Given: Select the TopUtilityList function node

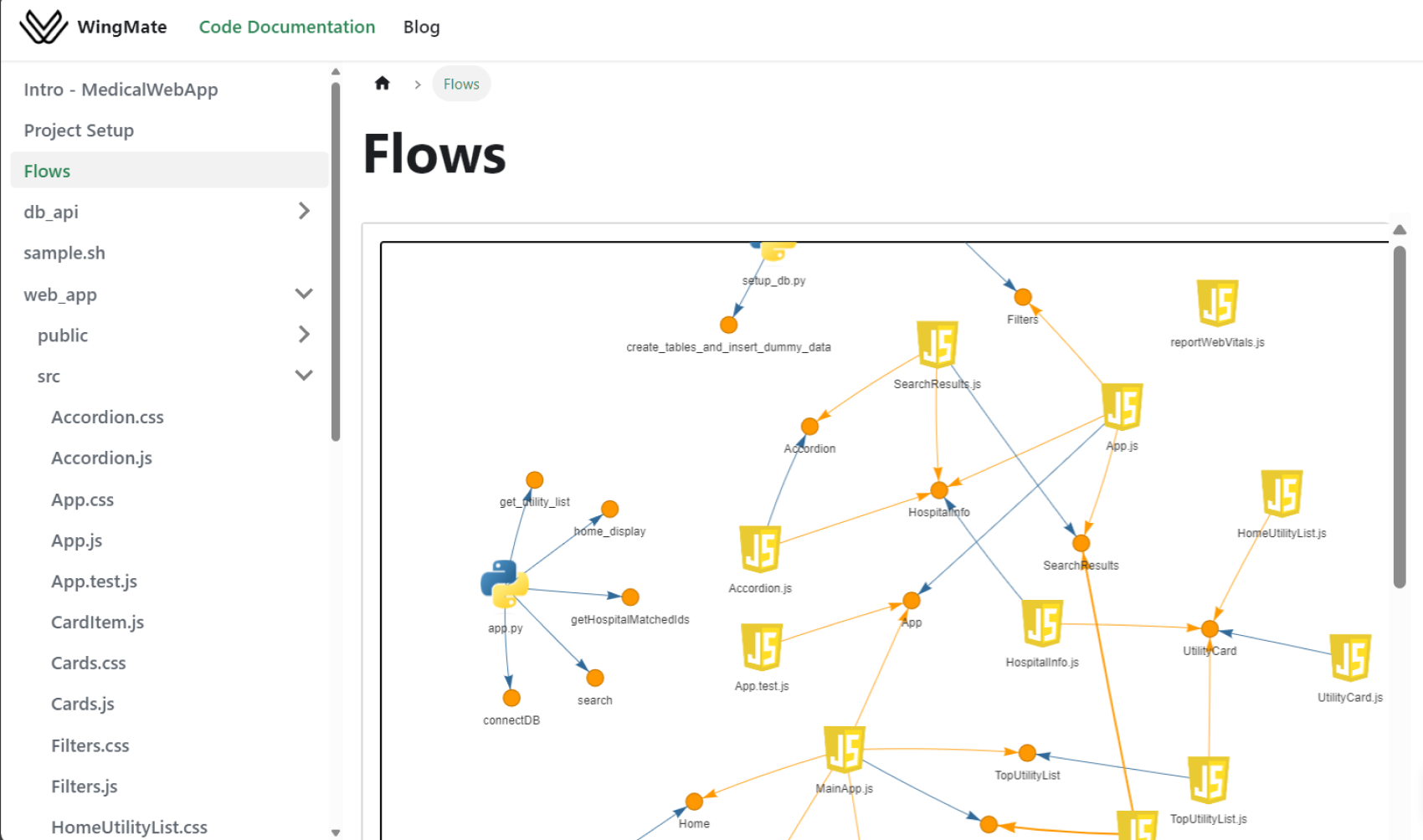Looking at the screenshot, I should pyautogui.click(x=1028, y=753).
